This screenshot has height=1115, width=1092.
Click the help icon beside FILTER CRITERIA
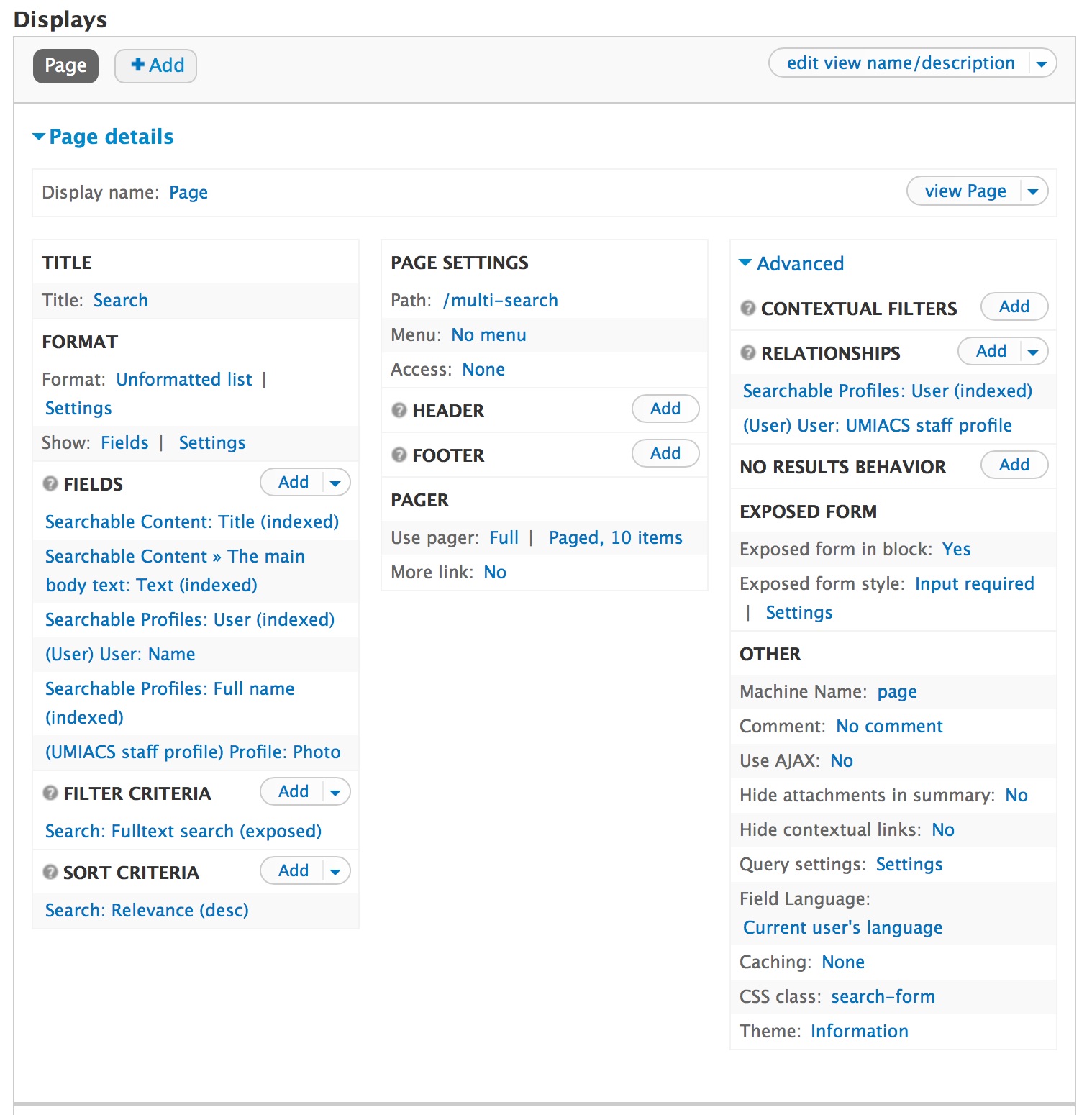tap(50, 793)
